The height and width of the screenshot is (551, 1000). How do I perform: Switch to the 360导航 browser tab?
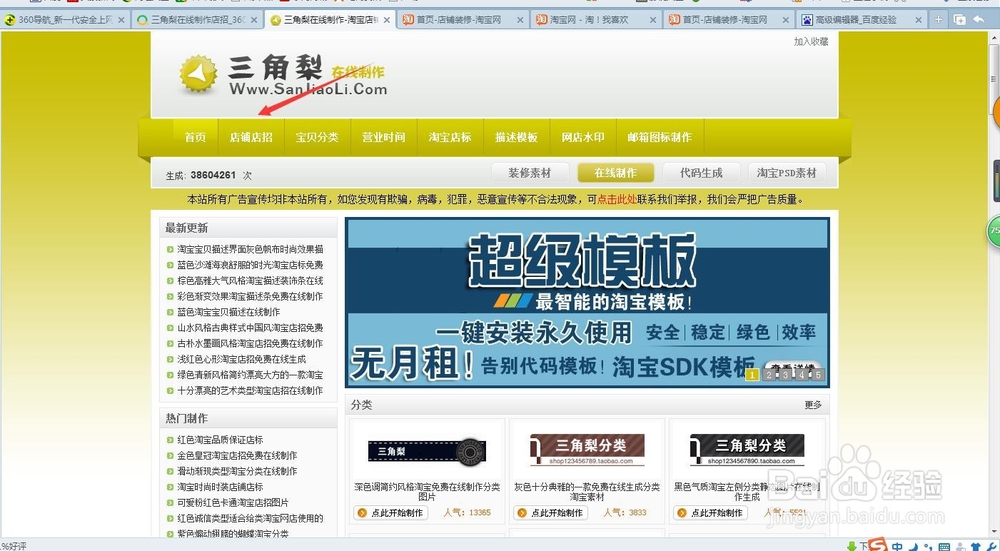pos(64,20)
